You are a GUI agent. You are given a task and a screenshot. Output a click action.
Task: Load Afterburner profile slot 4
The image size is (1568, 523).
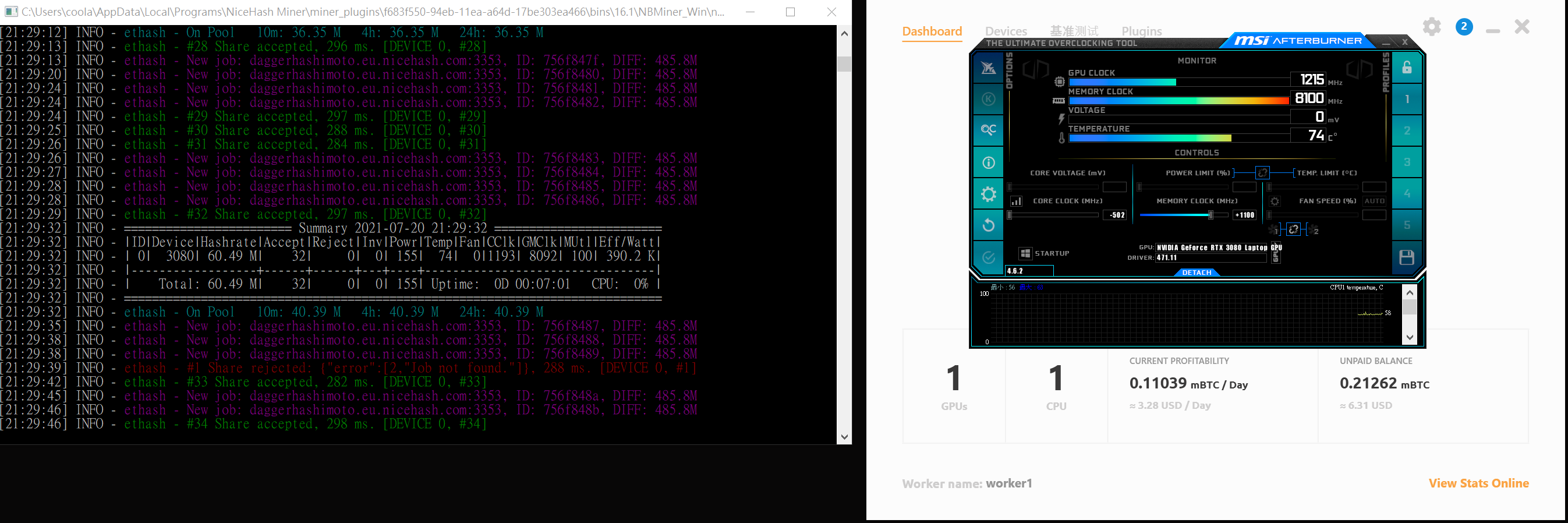(1407, 194)
